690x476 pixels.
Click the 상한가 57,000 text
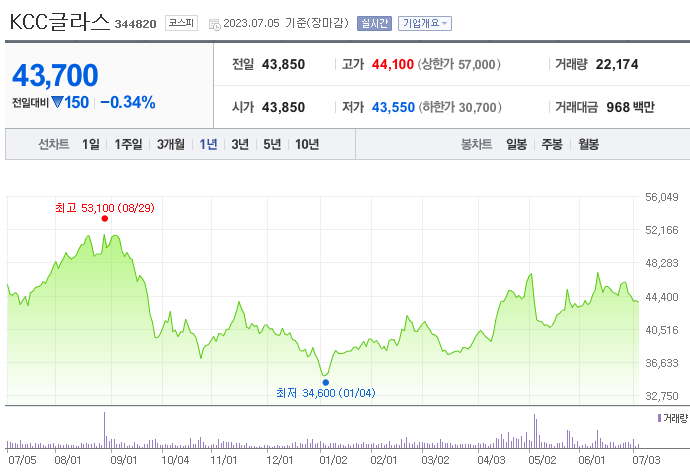click(x=459, y=65)
